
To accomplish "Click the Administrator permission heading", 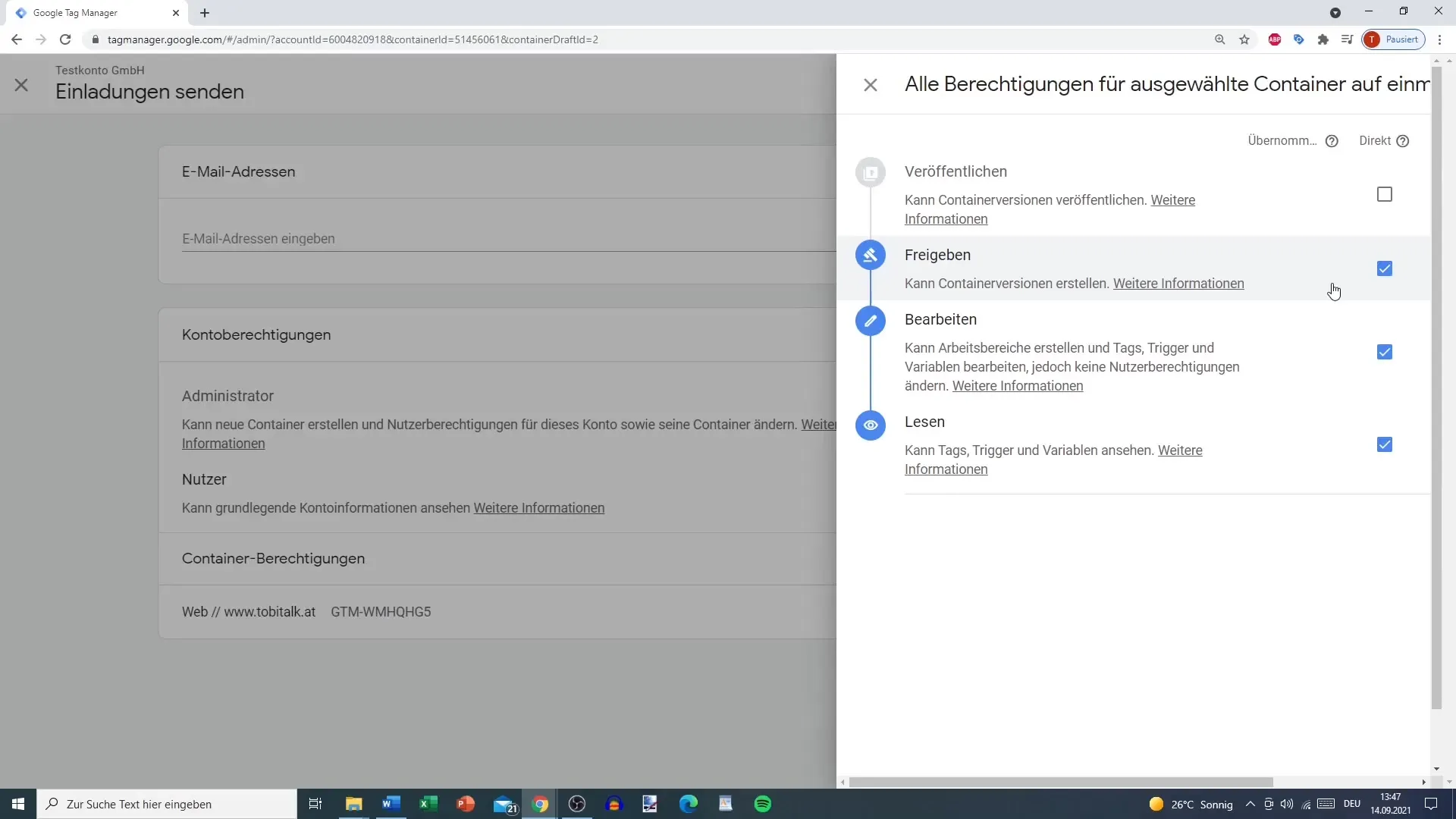I will point(227,396).
